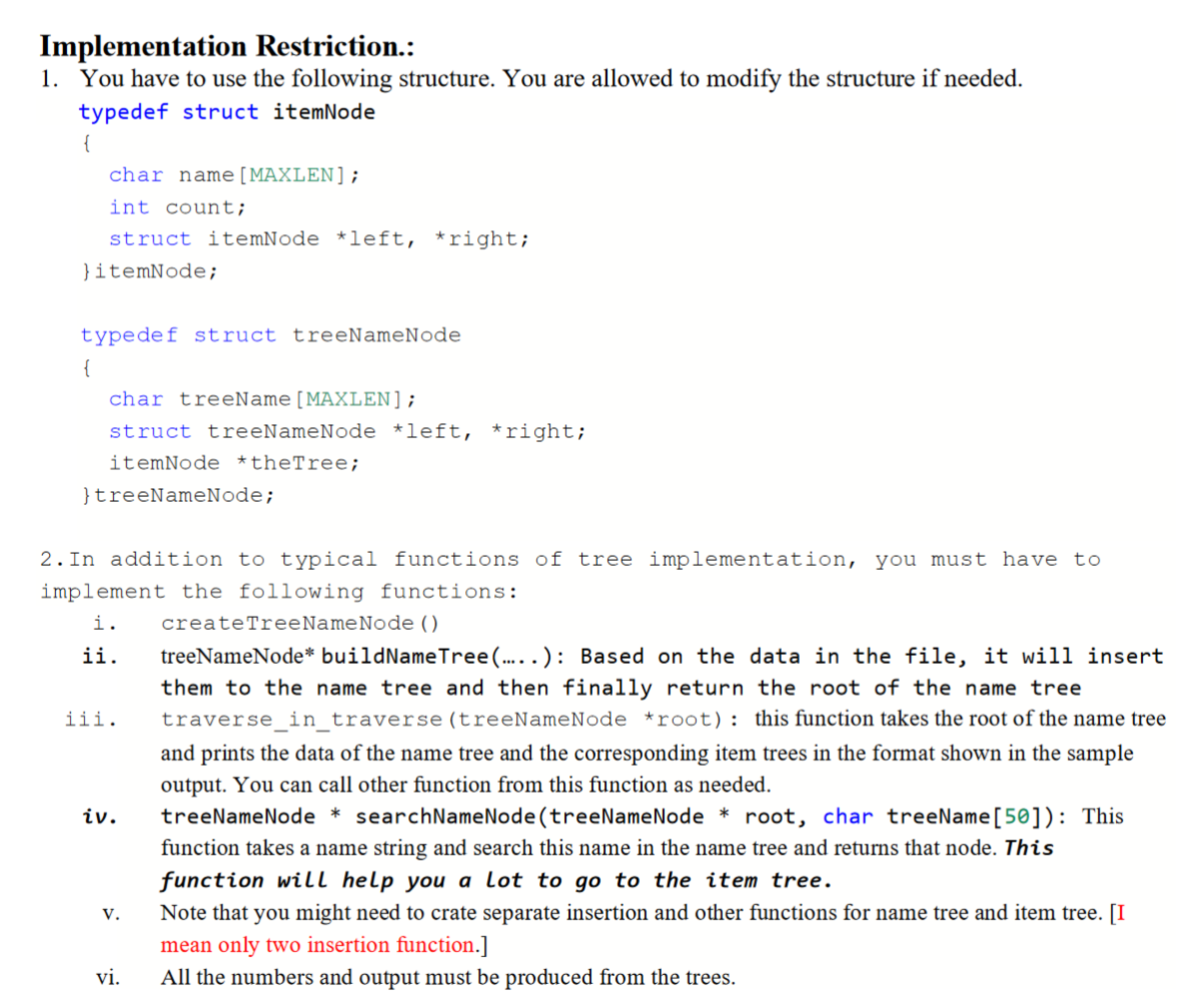Click the red text 'mean only two insertion function.'
This screenshot has height=997, width=1204.
point(318,945)
